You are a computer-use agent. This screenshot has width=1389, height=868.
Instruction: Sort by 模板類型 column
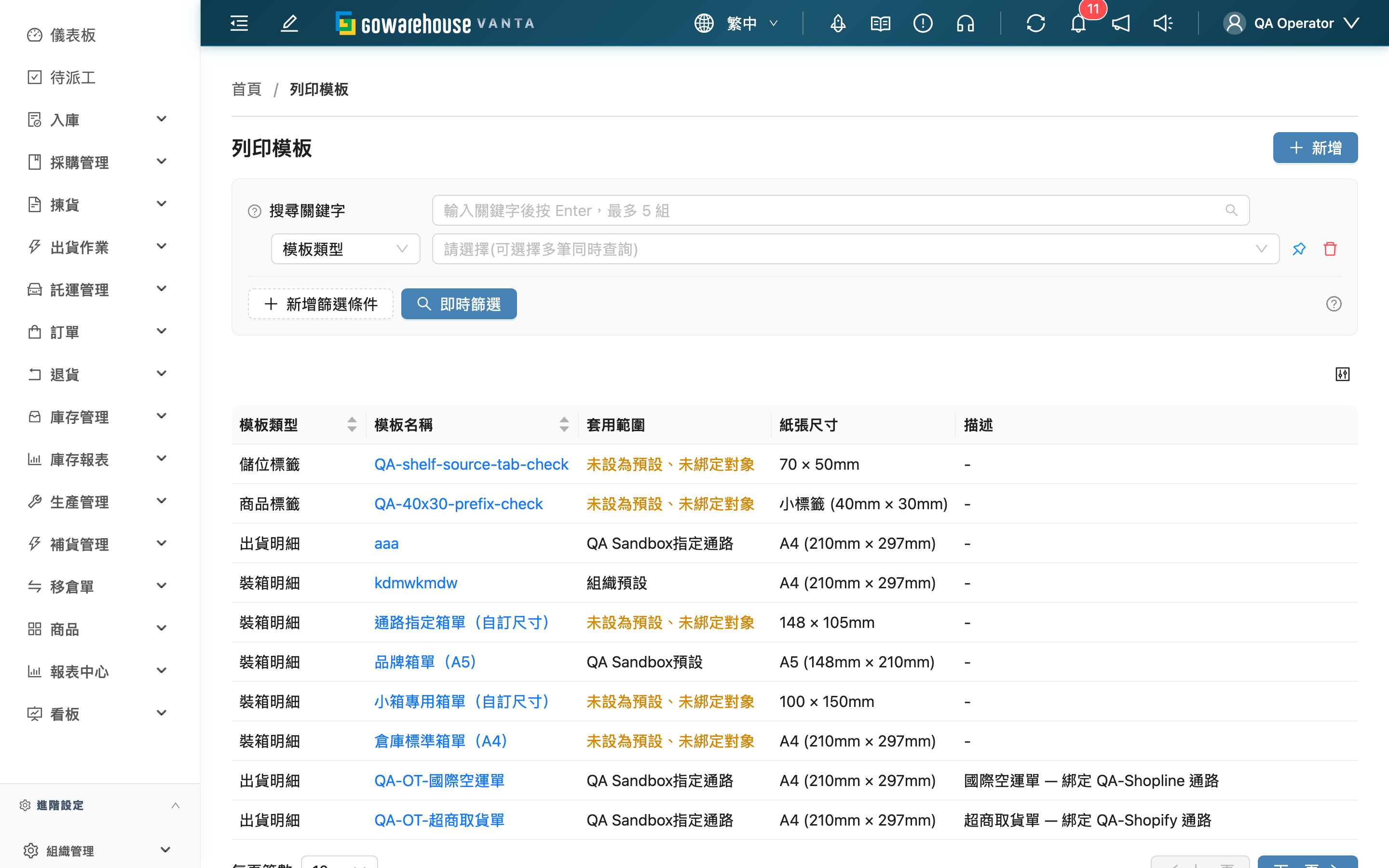pyautogui.click(x=351, y=425)
